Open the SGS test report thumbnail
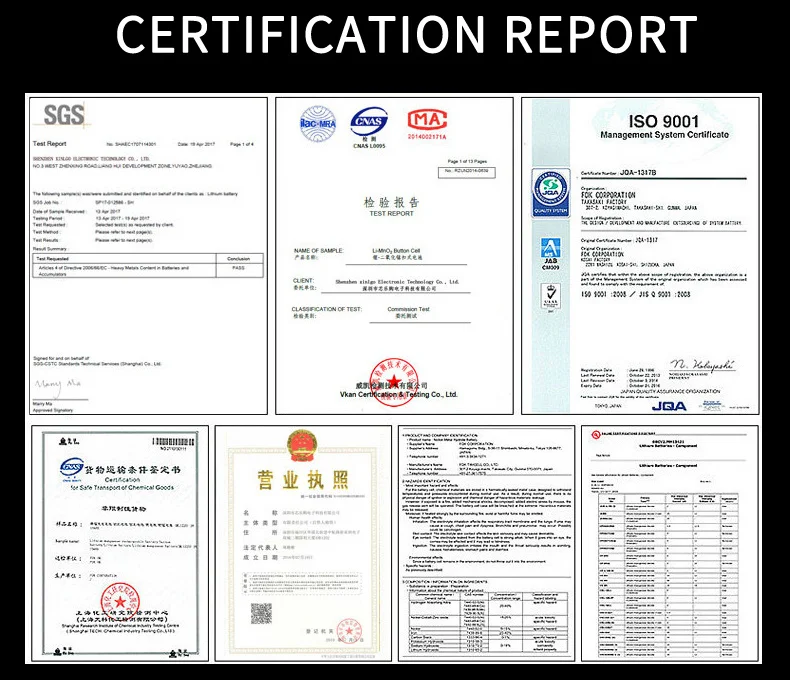 (148, 256)
